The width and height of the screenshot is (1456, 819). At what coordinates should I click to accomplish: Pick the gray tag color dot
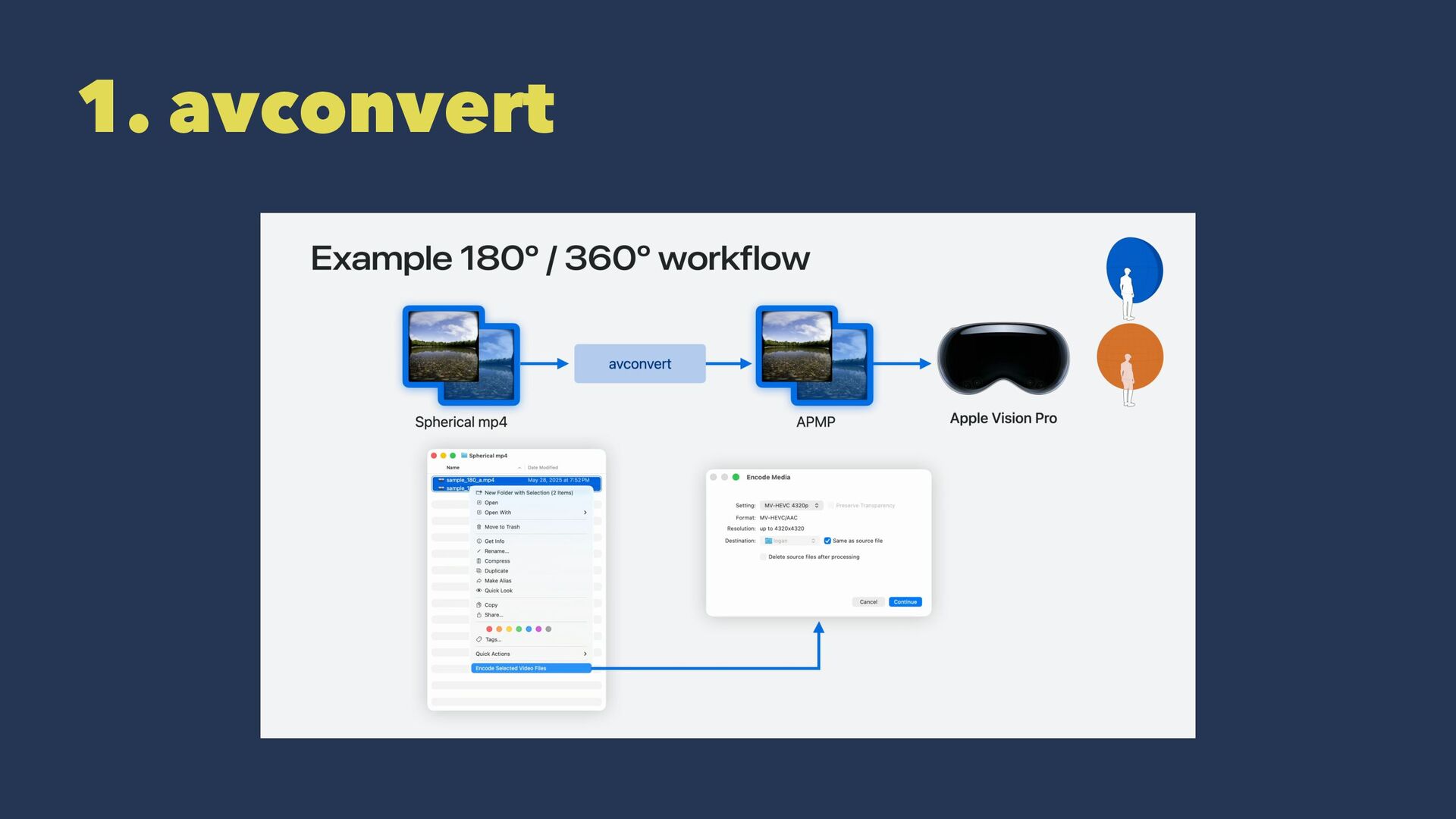pos(548,629)
